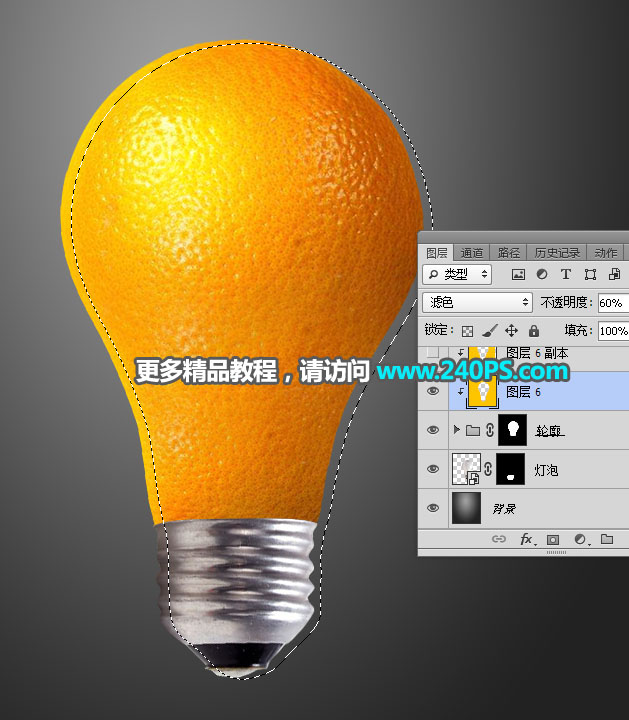Switch to the 通道 tab

coord(472,253)
